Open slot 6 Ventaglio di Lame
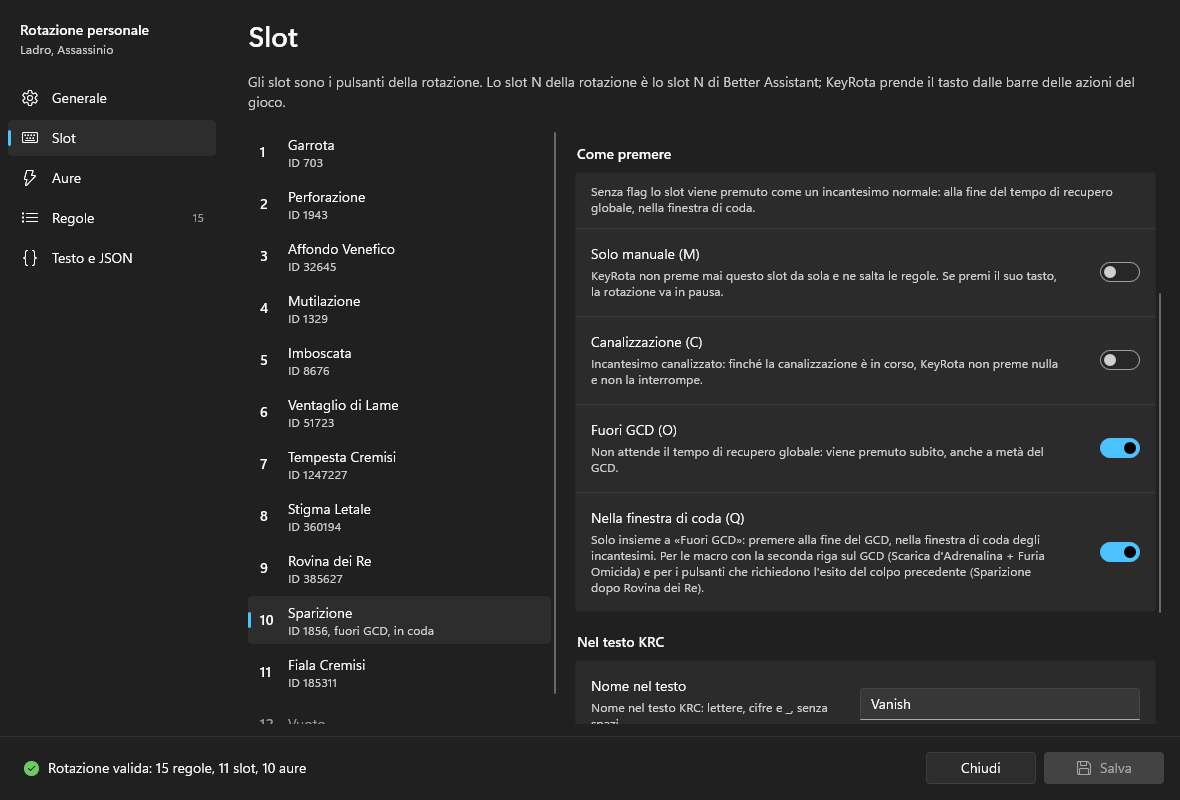This screenshot has width=1180, height=800. coord(399,412)
